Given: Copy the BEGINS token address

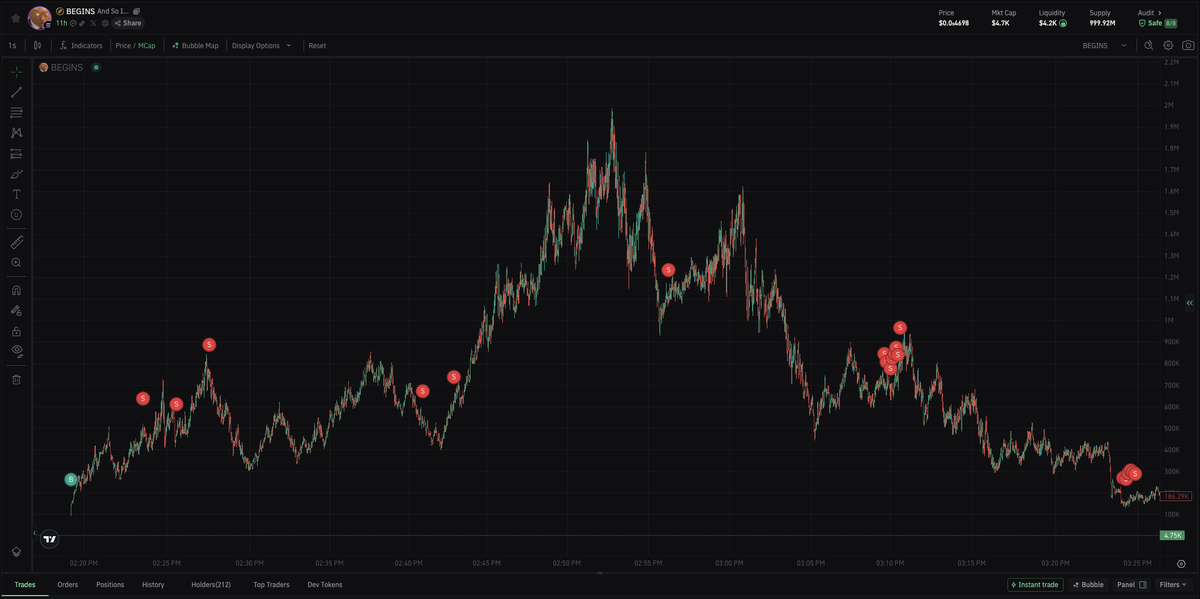Looking at the screenshot, I should [x=136, y=11].
